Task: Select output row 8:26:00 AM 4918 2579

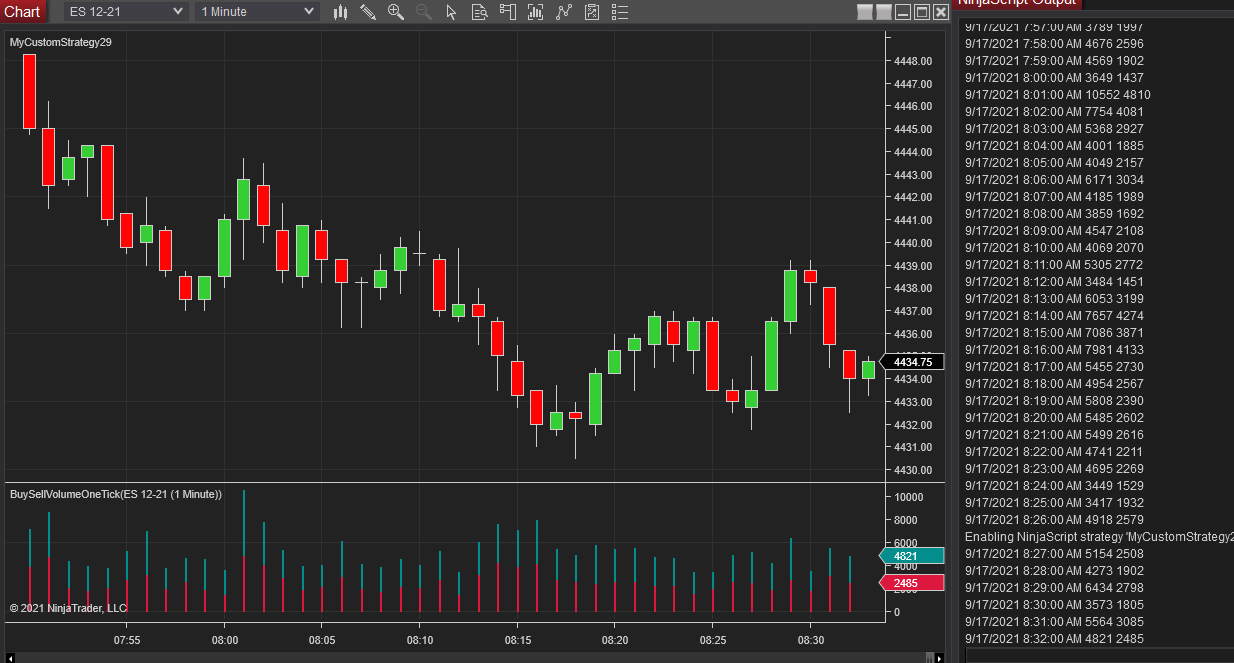Action: [x=1054, y=520]
